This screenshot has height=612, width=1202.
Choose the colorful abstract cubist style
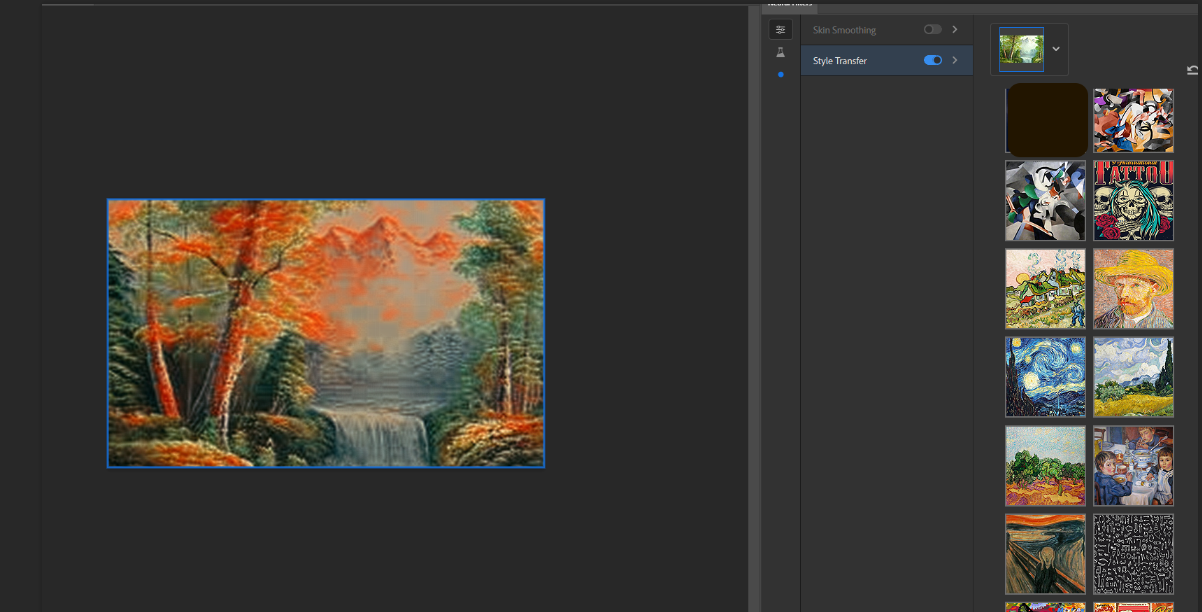pos(1133,119)
